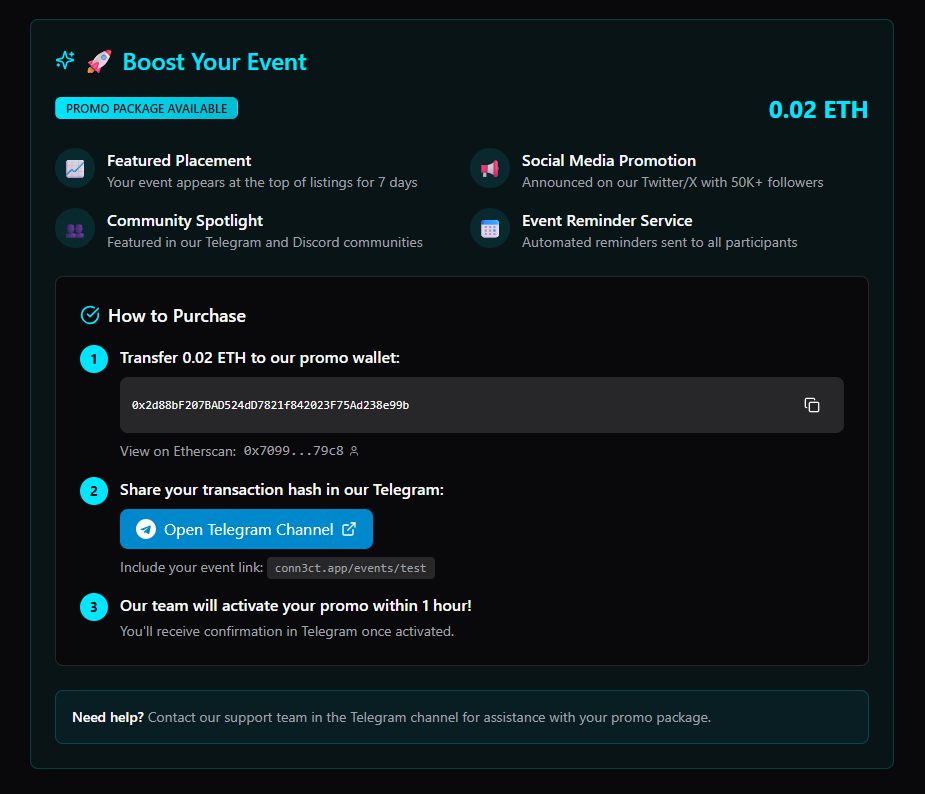Click 'Announced on our Twitter/X' description
The width and height of the screenshot is (925, 794).
[673, 182]
